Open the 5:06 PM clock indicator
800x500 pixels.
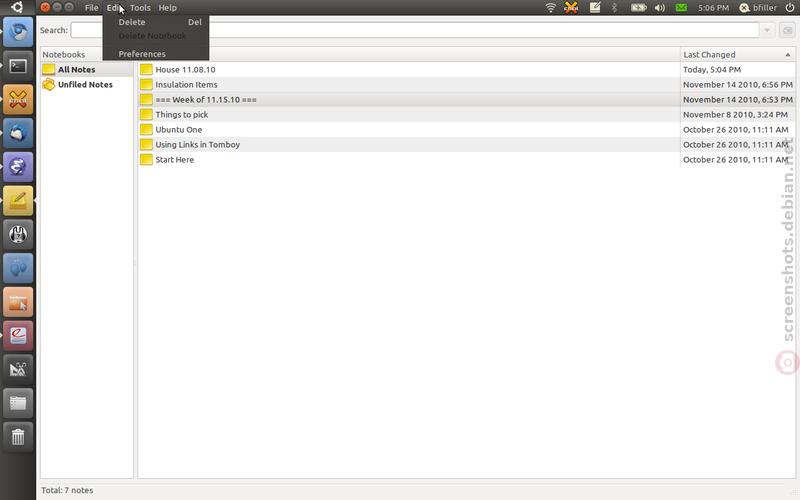(x=713, y=8)
